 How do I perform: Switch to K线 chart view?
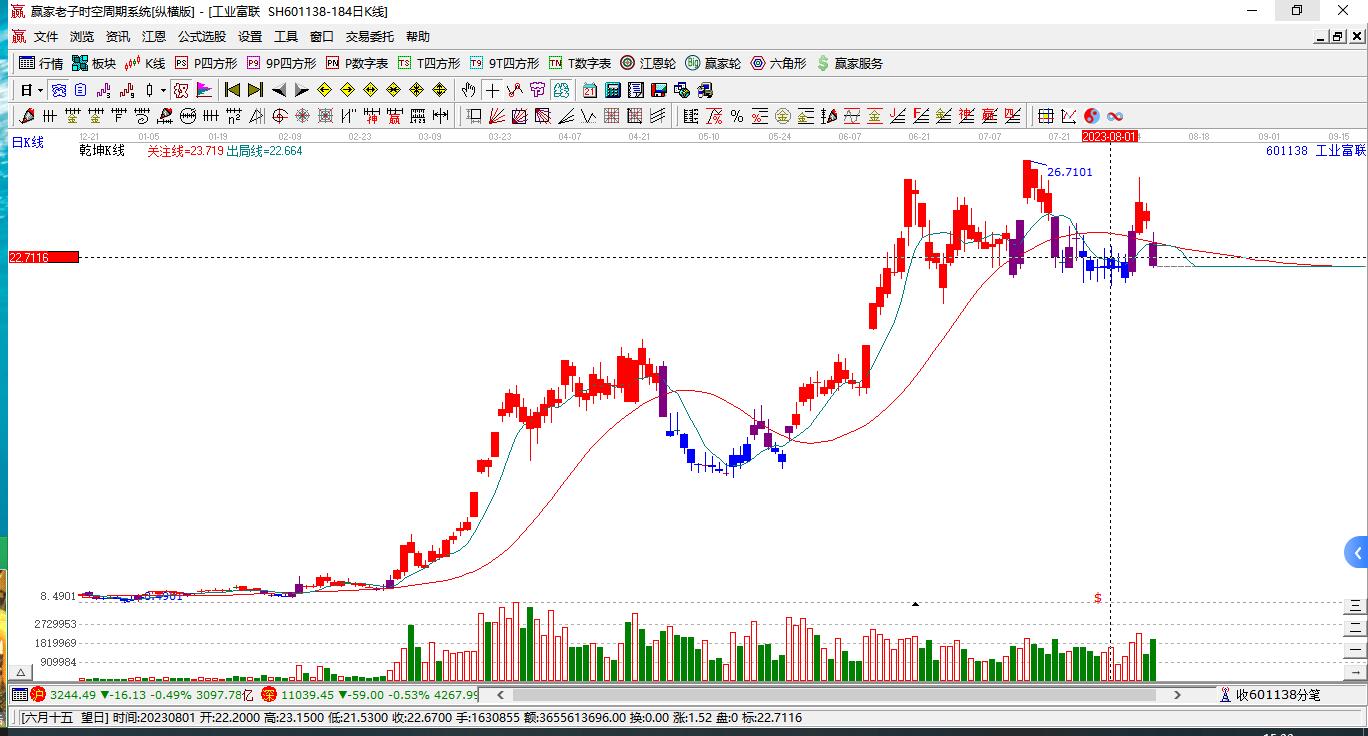[145, 63]
